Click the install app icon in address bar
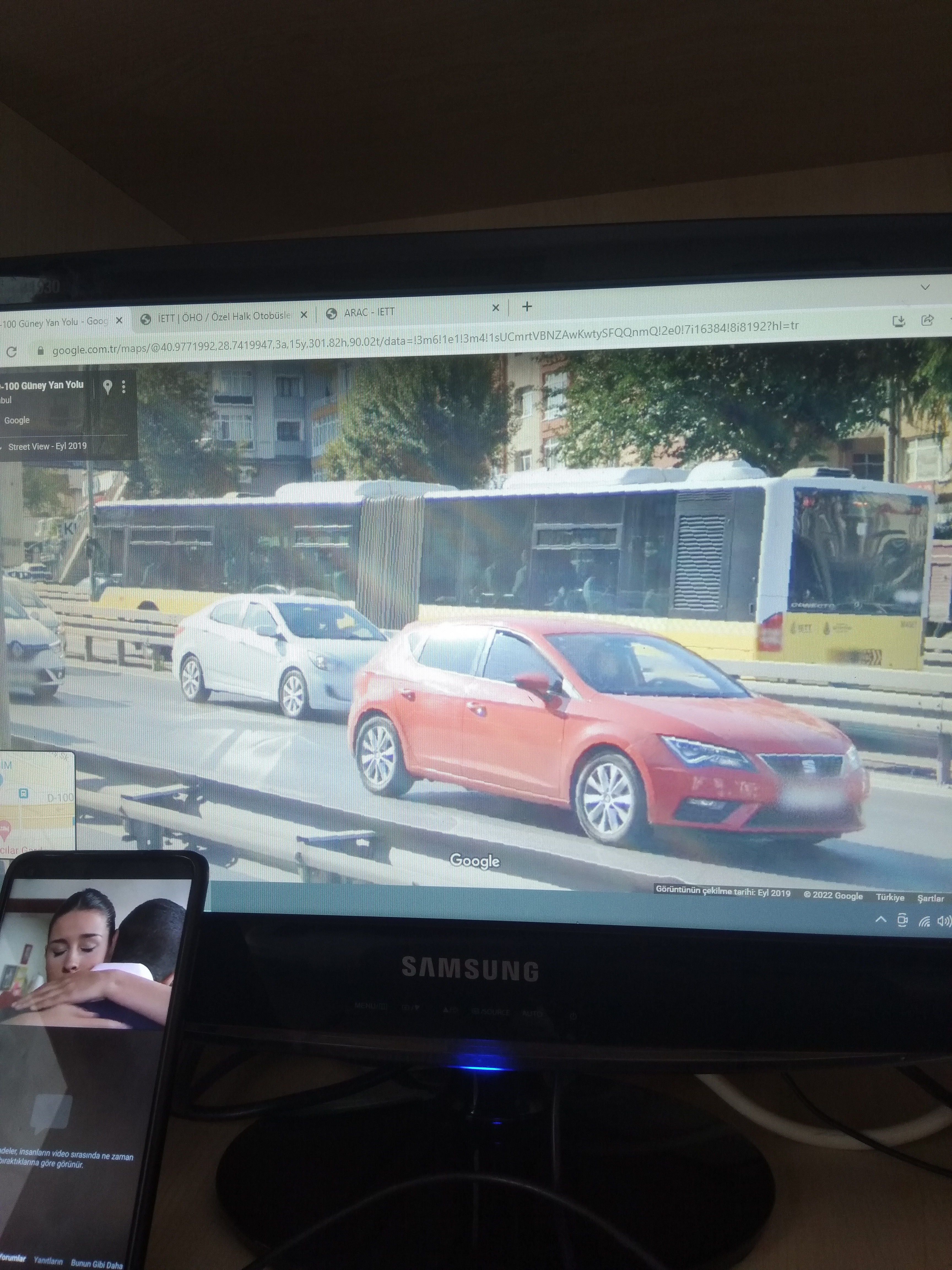The width and height of the screenshot is (952, 1270). 899,321
